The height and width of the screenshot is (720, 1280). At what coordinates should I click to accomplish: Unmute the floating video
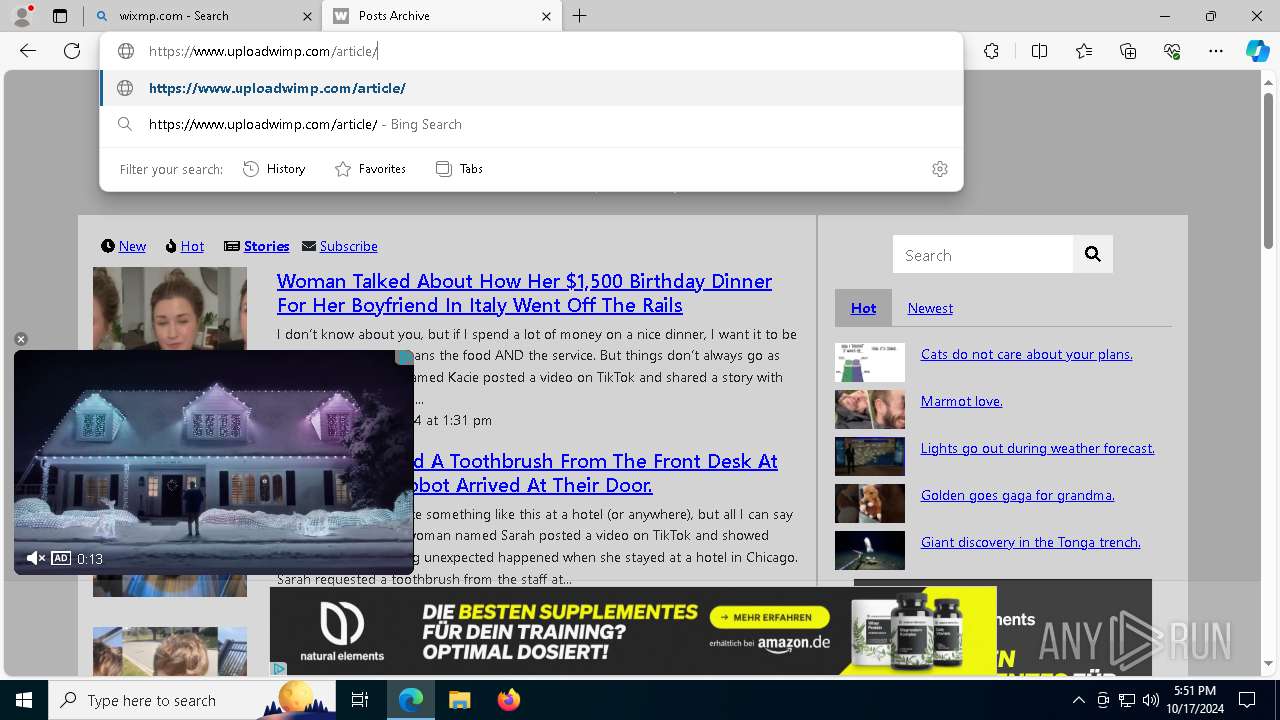pyautogui.click(x=35, y=558)
